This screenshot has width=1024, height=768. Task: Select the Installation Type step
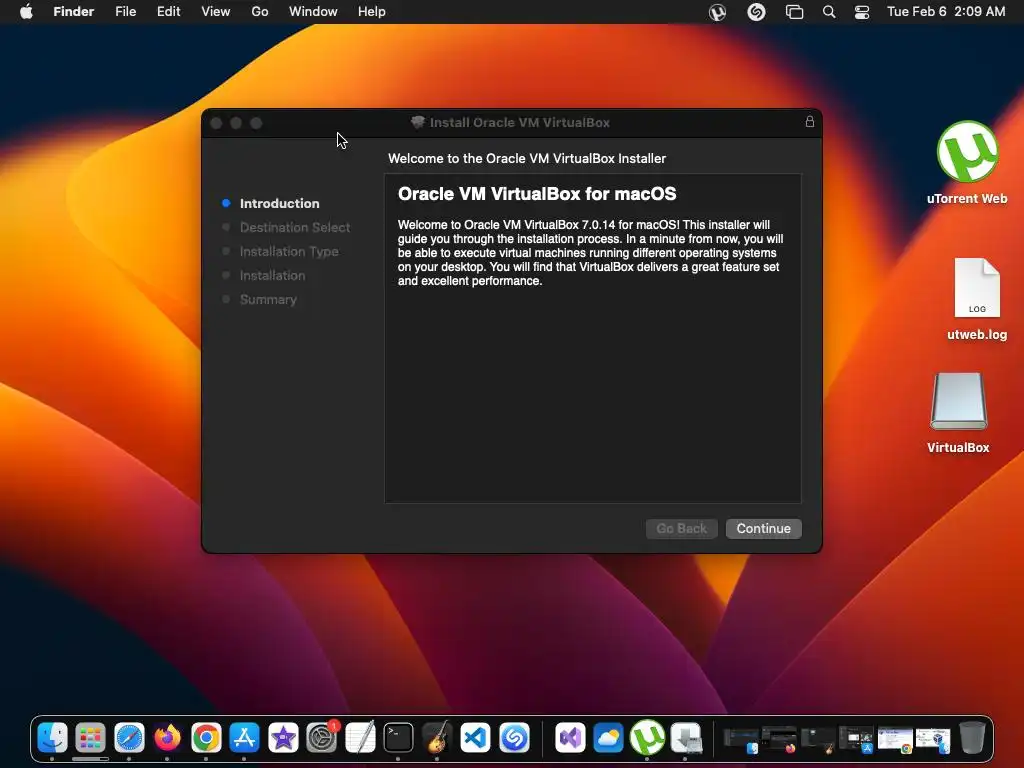coord(289,251)
